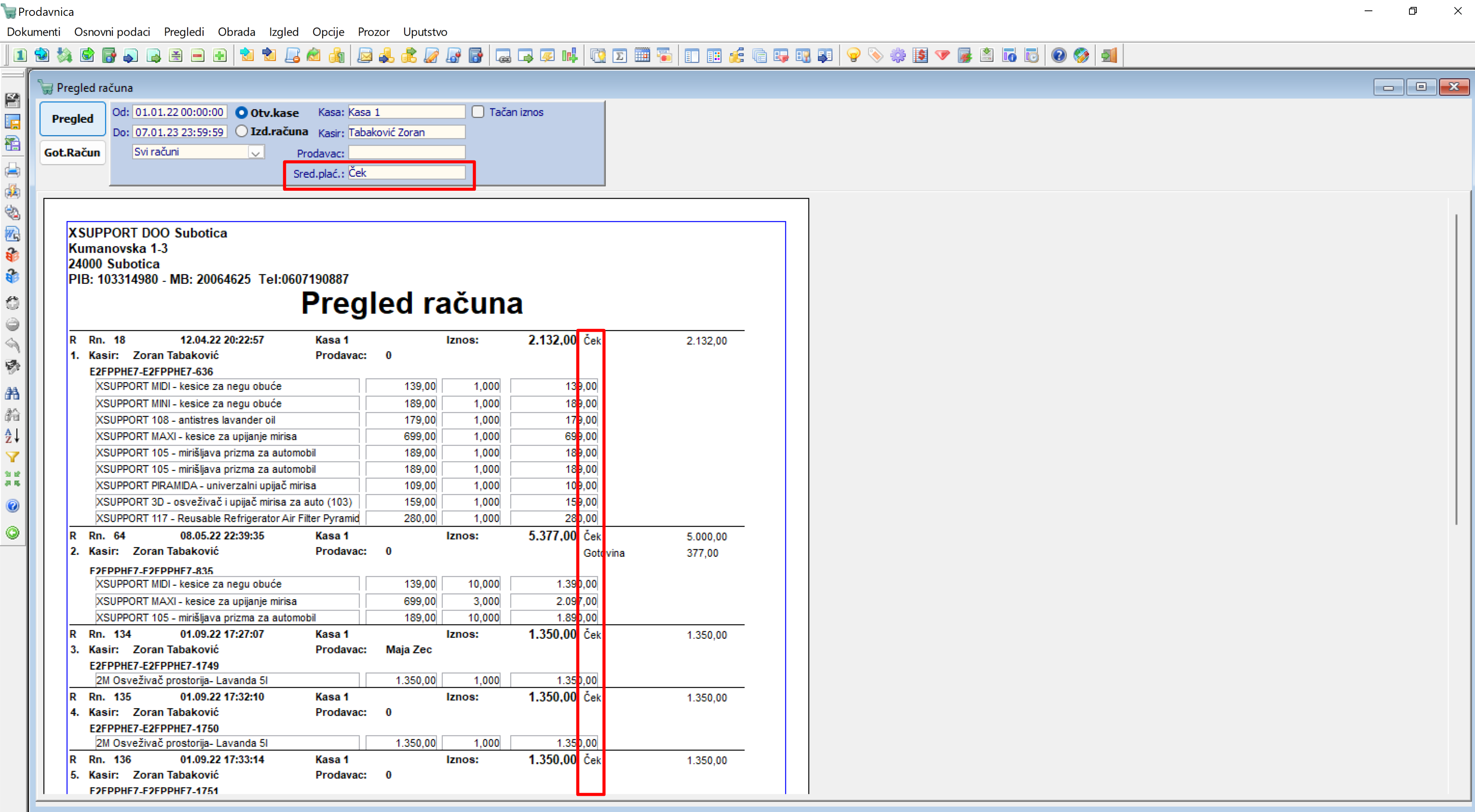Click the Pregled button
1475x812 pixels.
[73, 118]
